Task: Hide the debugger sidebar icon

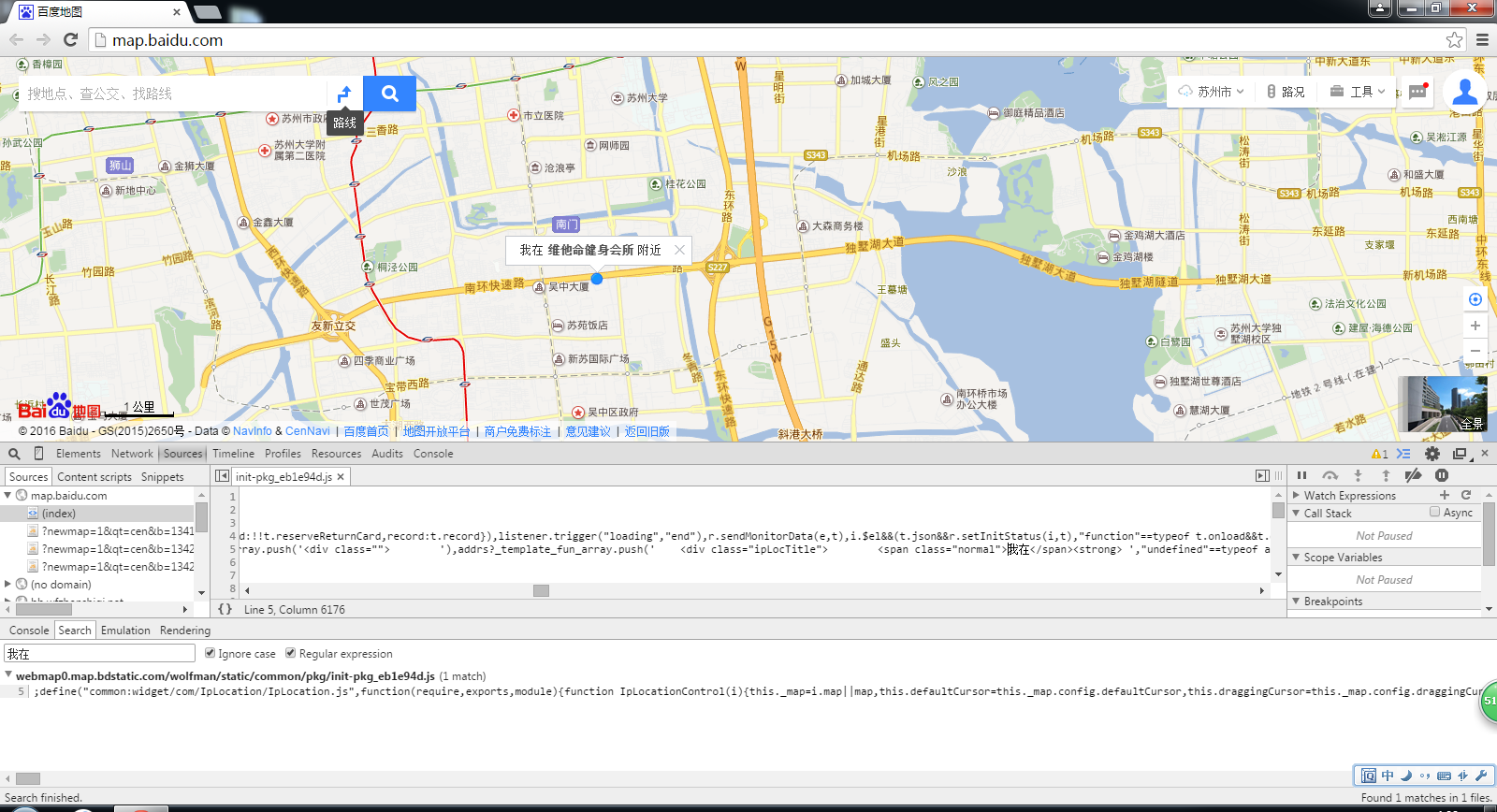Action: tap(1262, 476)
